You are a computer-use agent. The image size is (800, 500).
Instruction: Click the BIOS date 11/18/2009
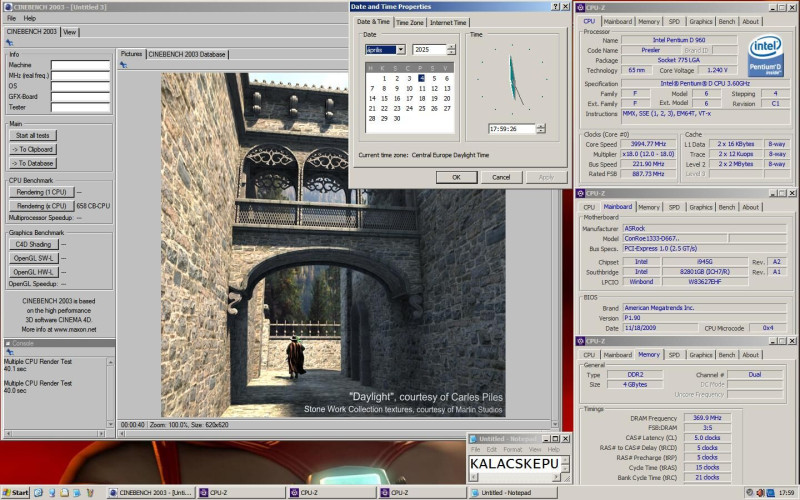[x=660, y=328]
